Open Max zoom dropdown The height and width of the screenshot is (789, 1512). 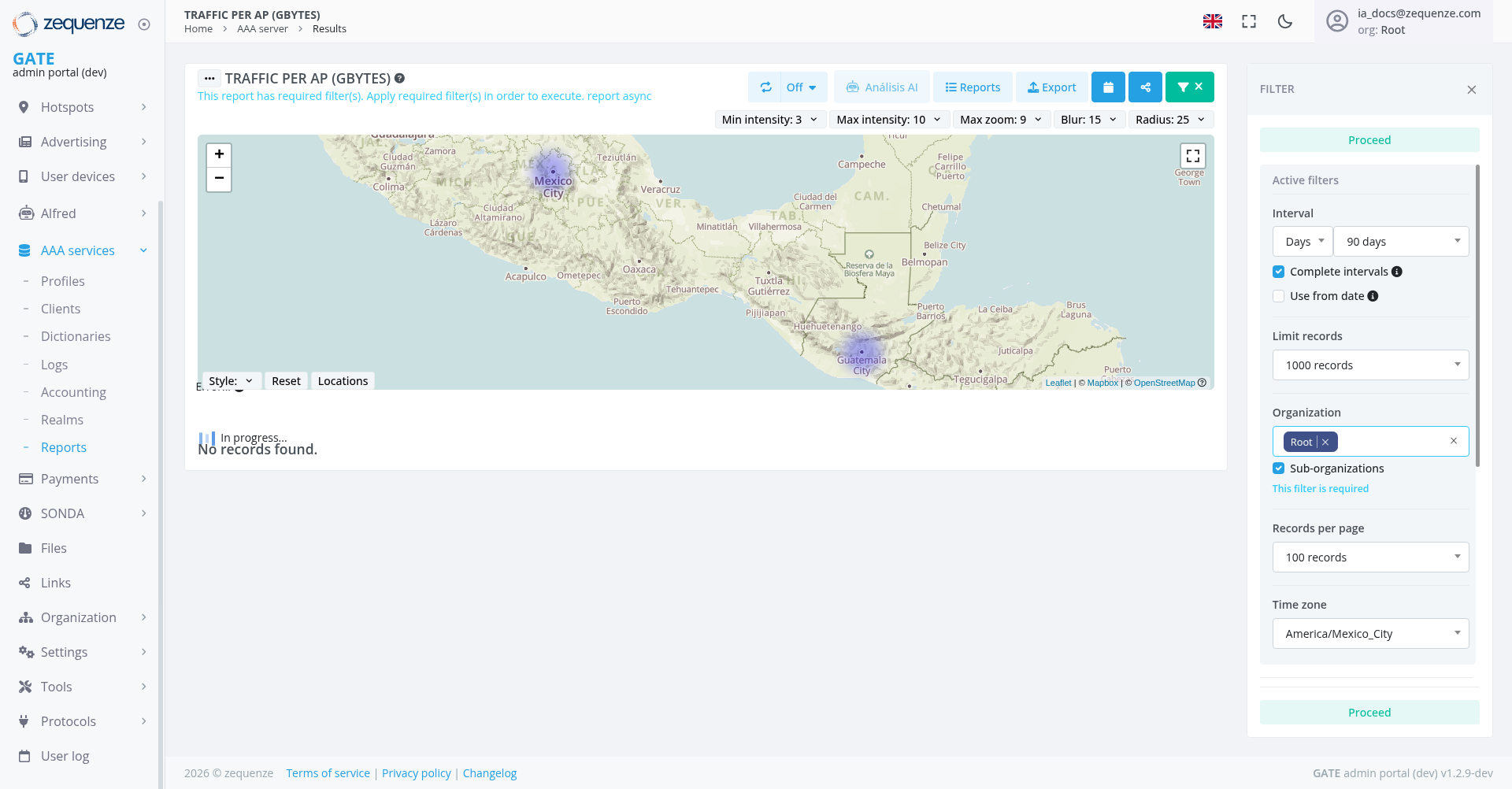click(1001, 120)
